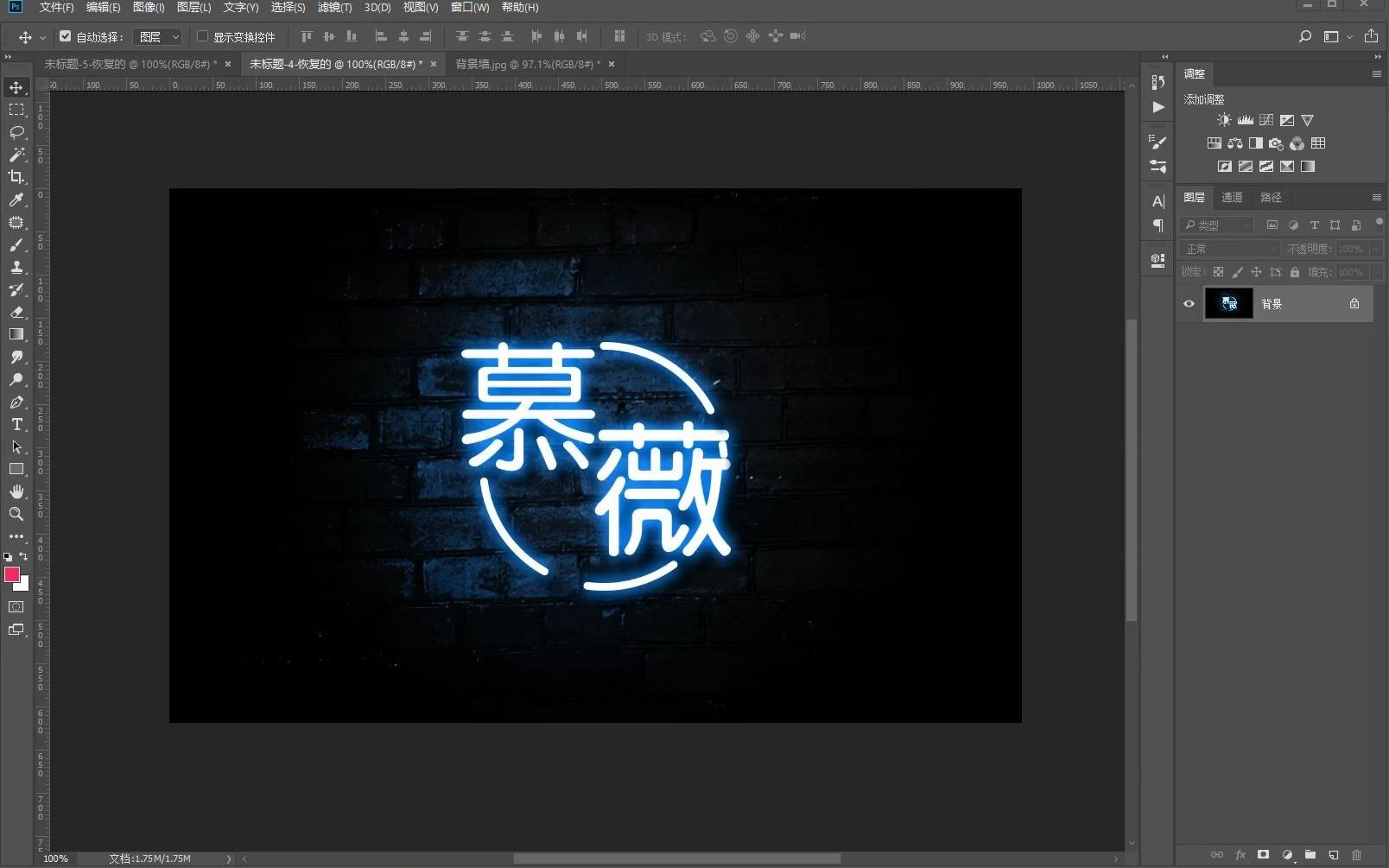
Task: Toggle visibility of the 背景 layer
Action: pyautogui.click(x=1189, y=303)
